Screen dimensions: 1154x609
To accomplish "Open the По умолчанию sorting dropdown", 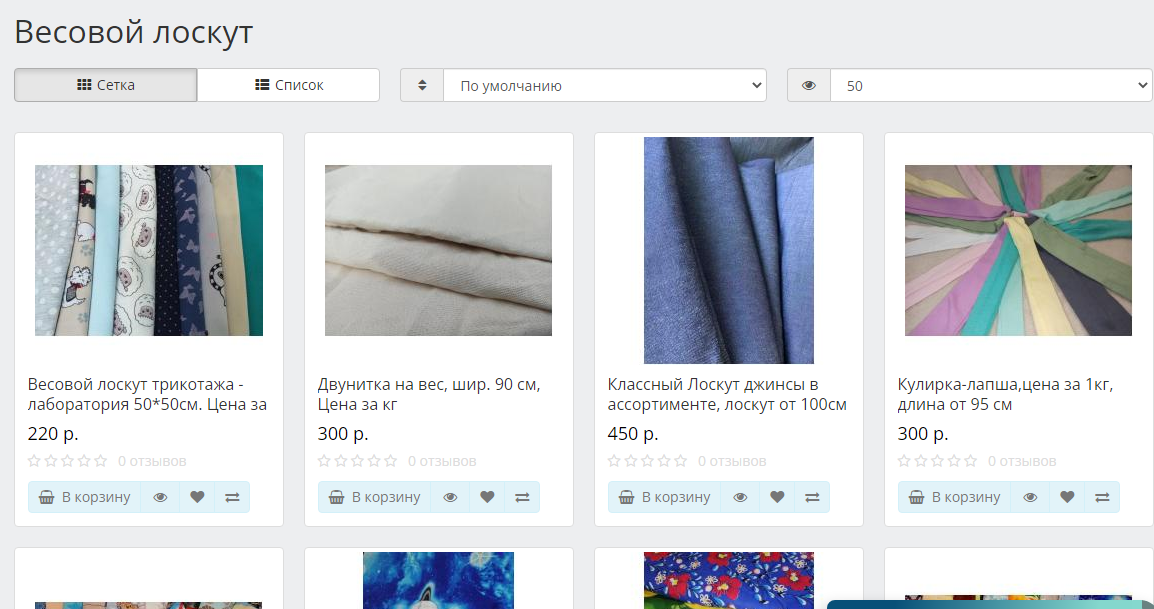I will [x=605, y=85].
